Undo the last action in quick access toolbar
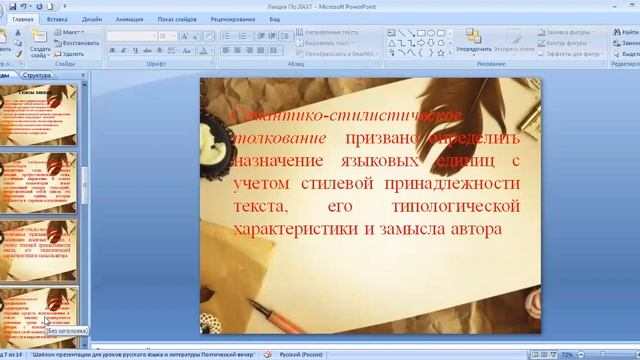Viewport: 640px width, 360px height. [24, 7]
